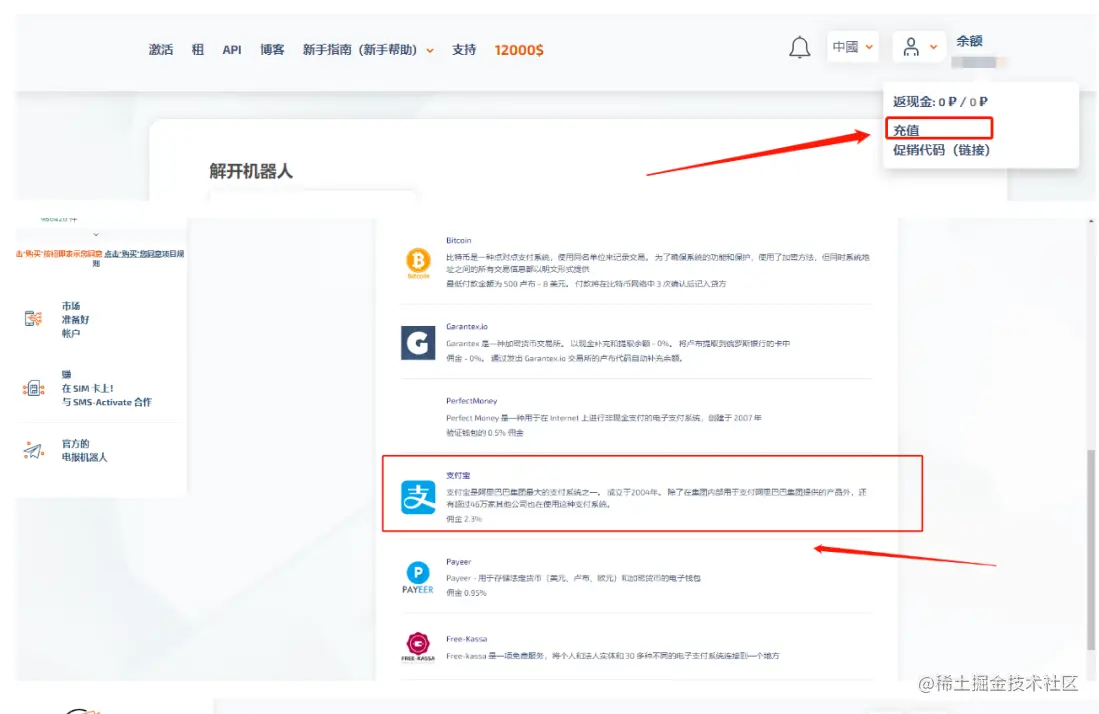Open 市场 准备好 帐户 sidebar entry
Image resolution: width=1099 pixels, height=714 pixels.
click(x=75, y=320)
